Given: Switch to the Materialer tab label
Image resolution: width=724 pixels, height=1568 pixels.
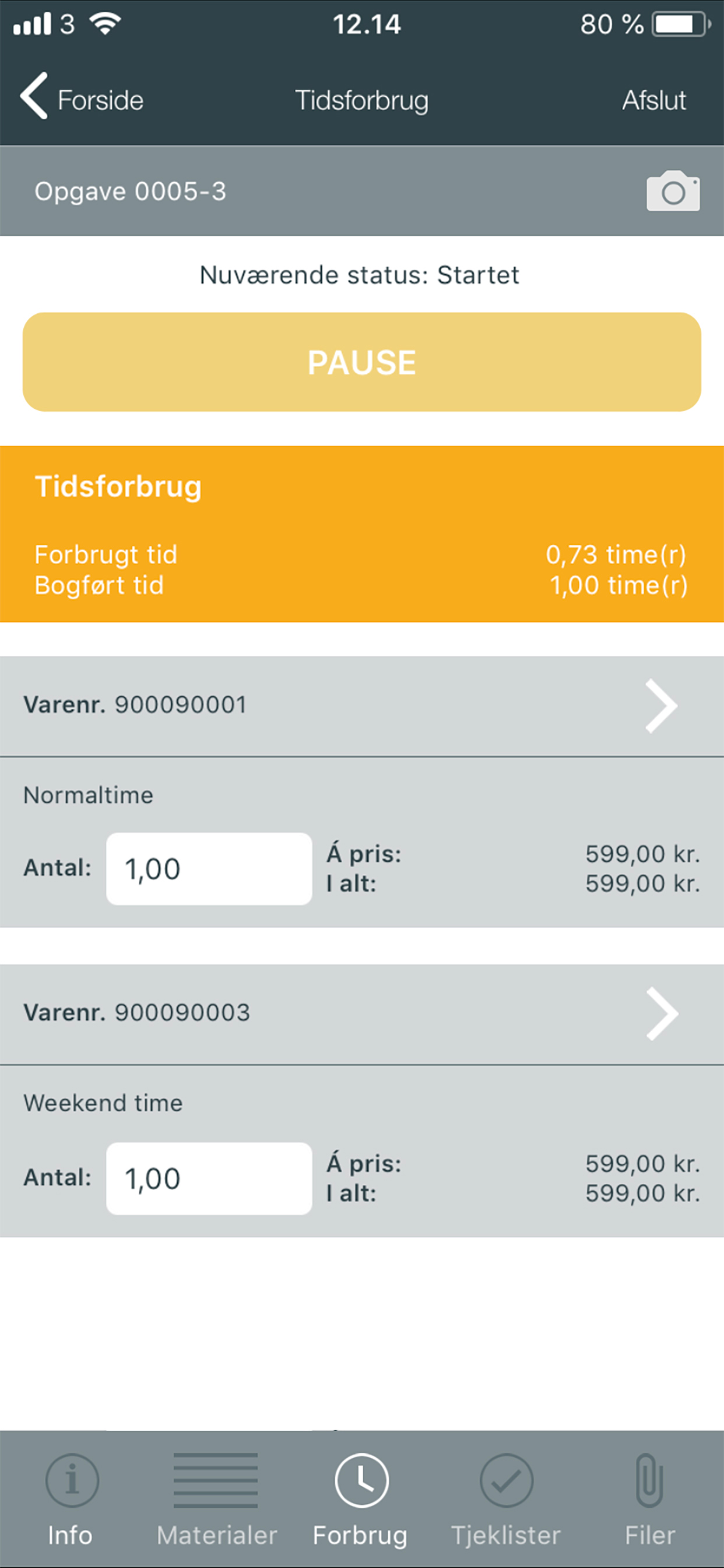Looking at the screenshot, I should [217, 1536].
